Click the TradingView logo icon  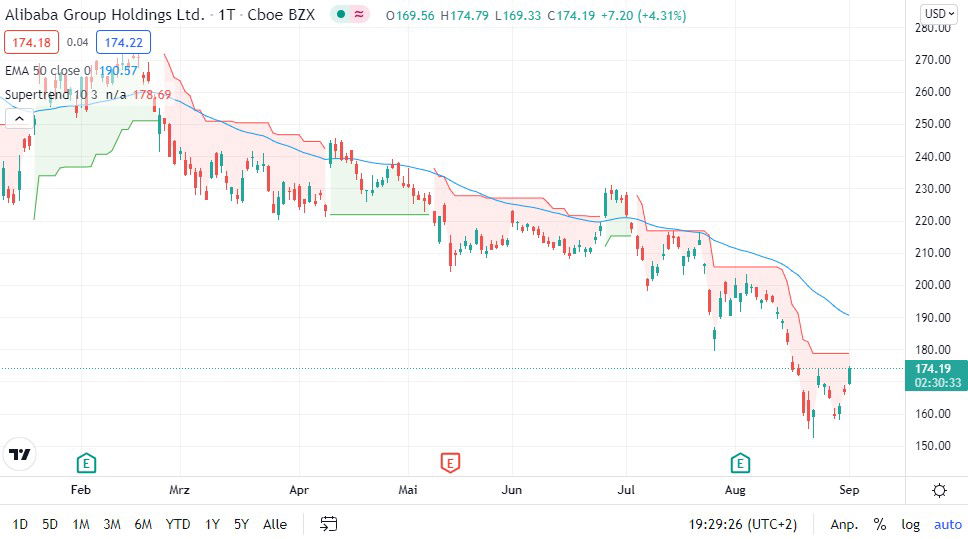pyautogui.click(x=19, y=454)
